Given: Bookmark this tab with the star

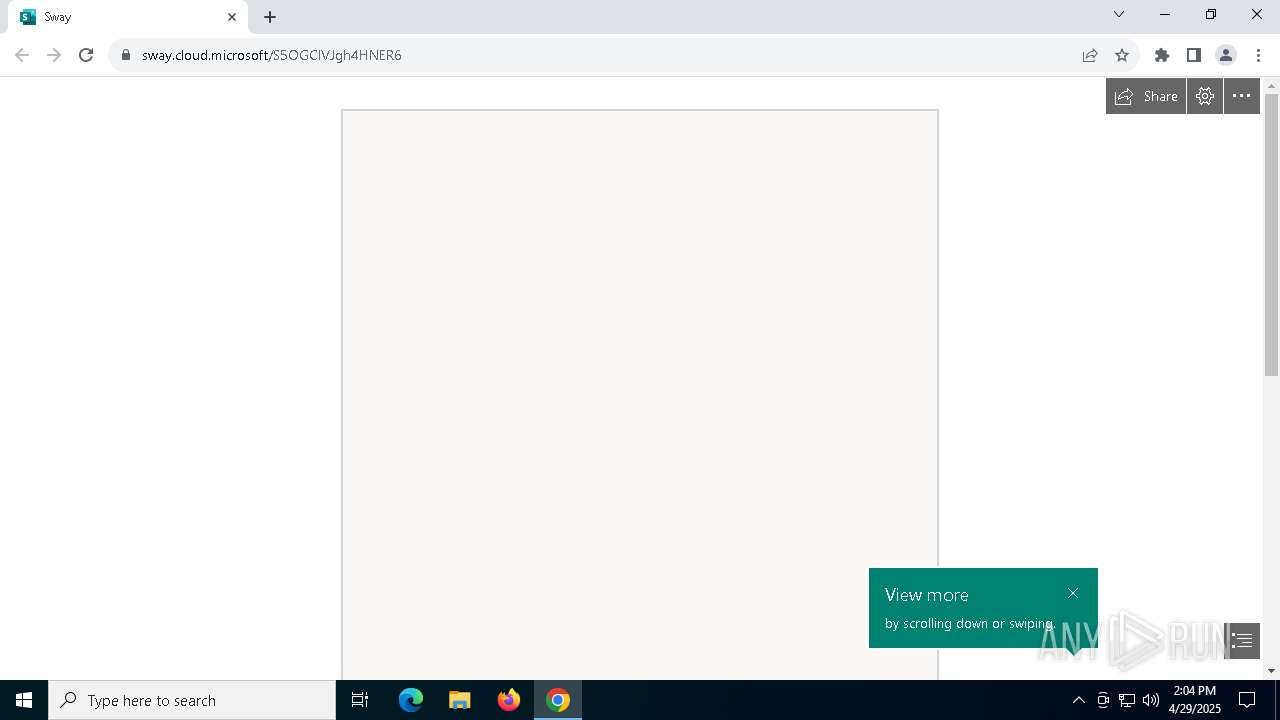Looking at the screenshot, I should 1122,55.
